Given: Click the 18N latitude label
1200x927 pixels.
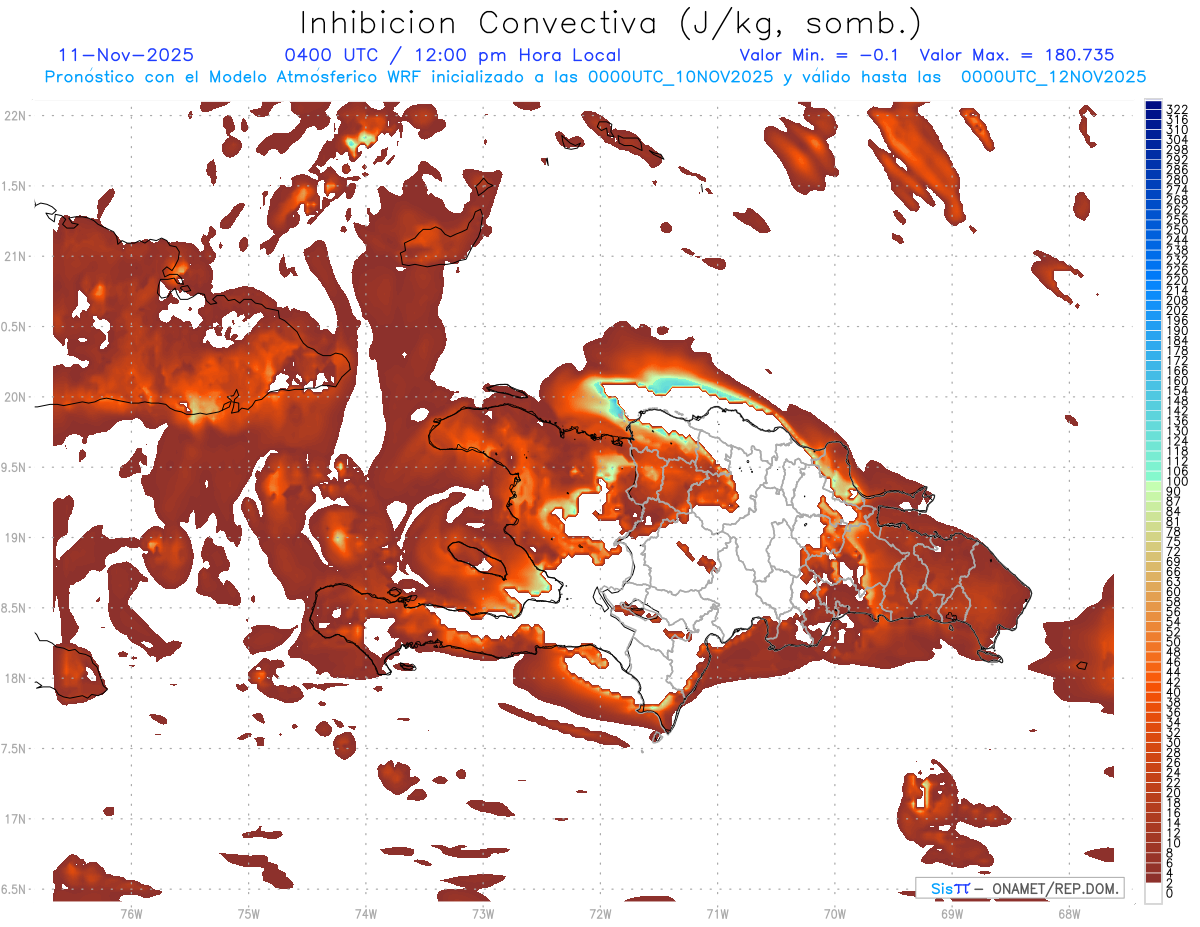Looking at the screenshot, I should click(x=16, y=678).
